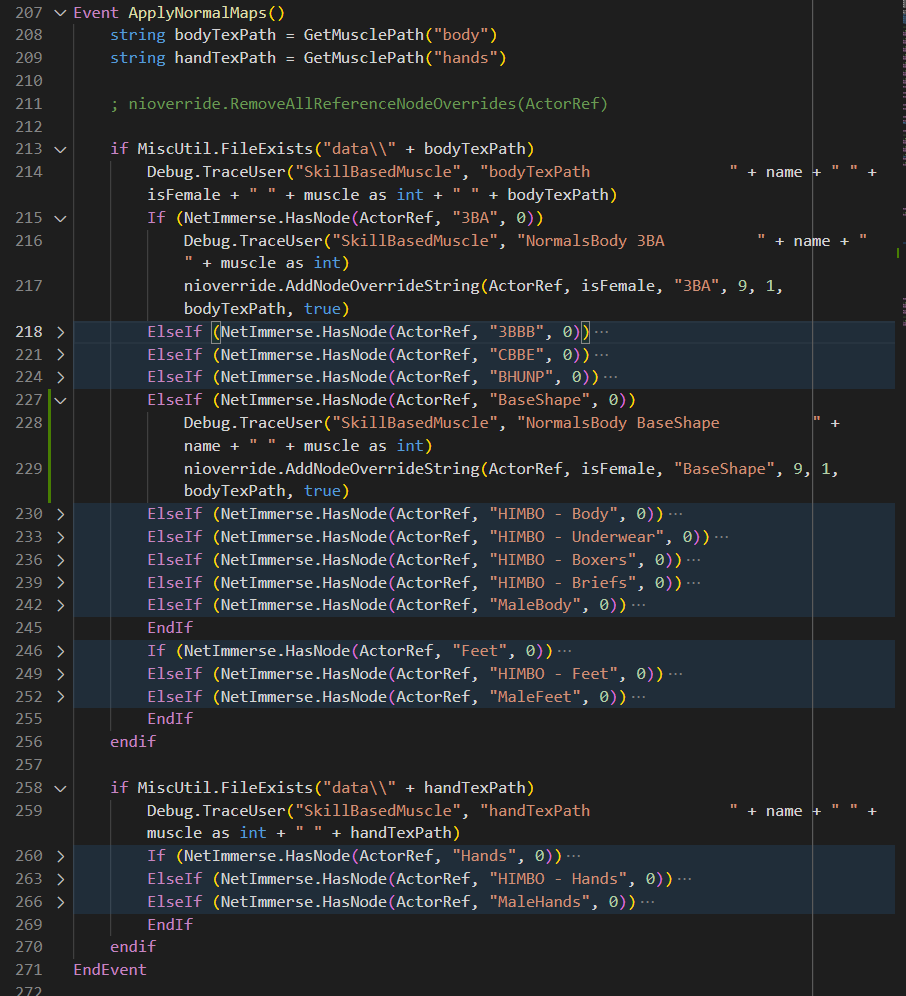
Task: Click the GetMusclePath("hands") call
Action: (x=405, y=58)
